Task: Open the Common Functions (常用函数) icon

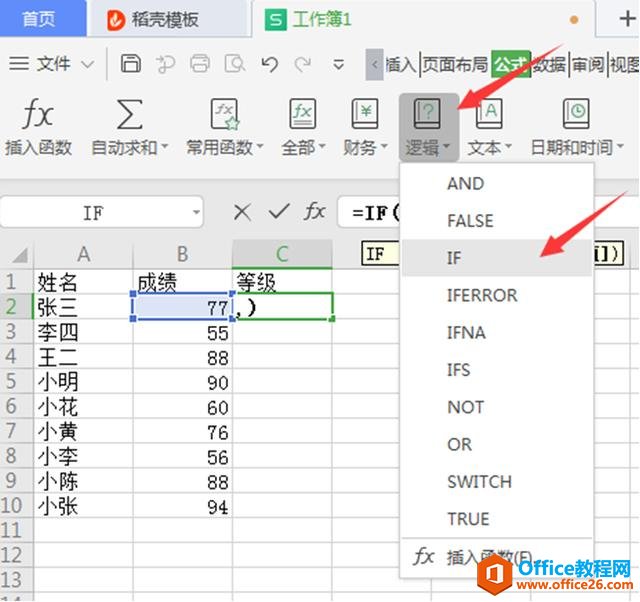Action: coord(224,113)
